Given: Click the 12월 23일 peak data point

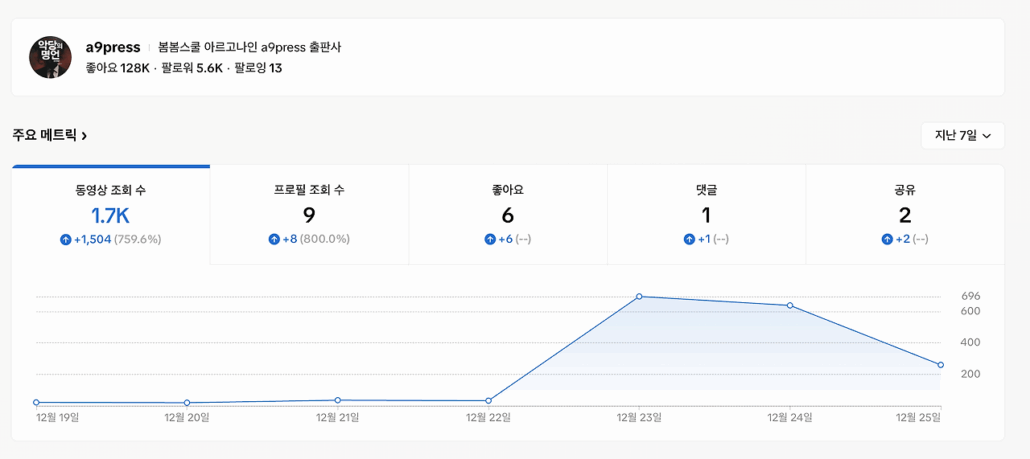Looking at the screenshot, I should pos(639,296).
